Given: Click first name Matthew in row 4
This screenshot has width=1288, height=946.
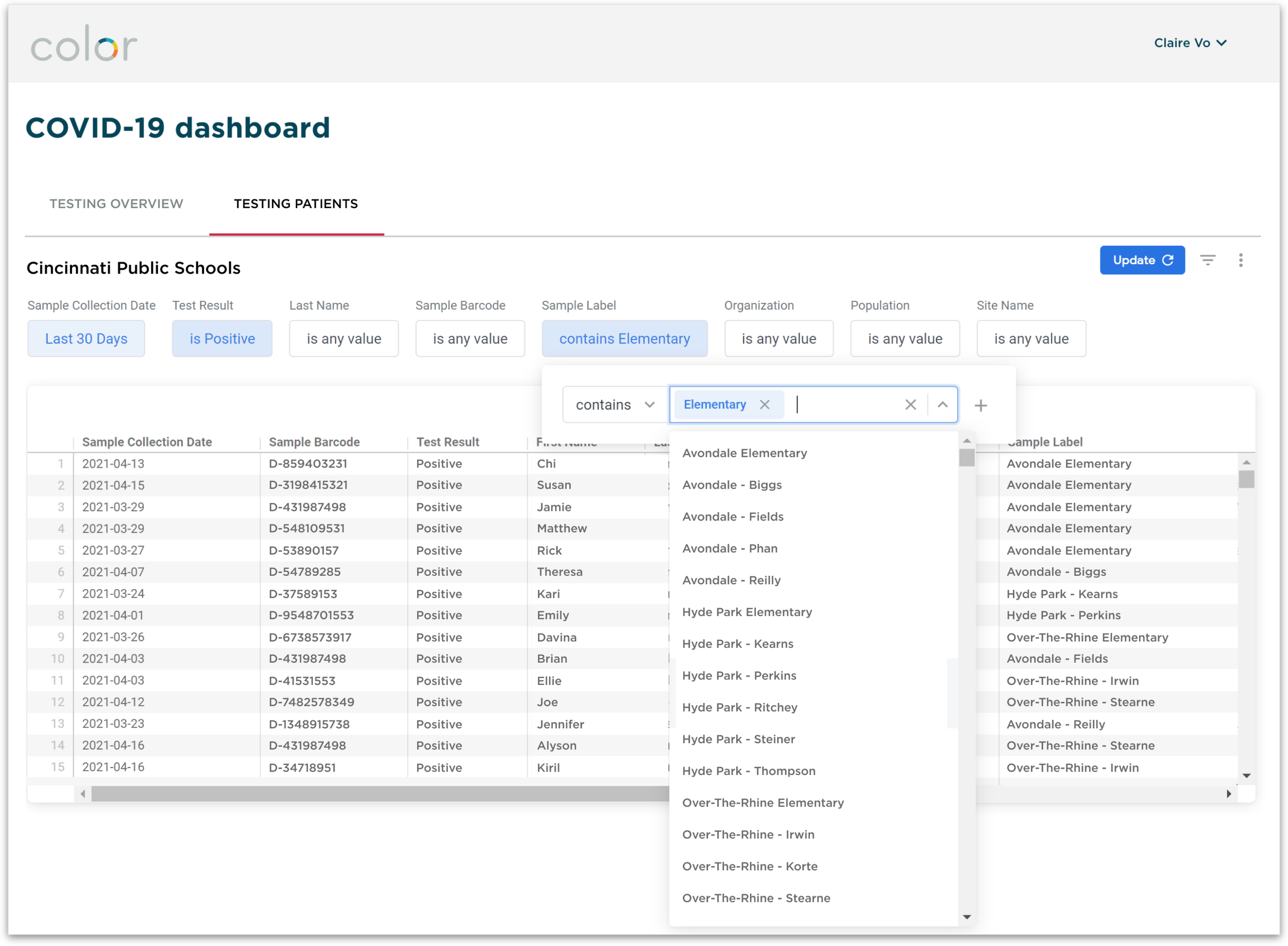Looking at the screenshot, I should [562, 528].
